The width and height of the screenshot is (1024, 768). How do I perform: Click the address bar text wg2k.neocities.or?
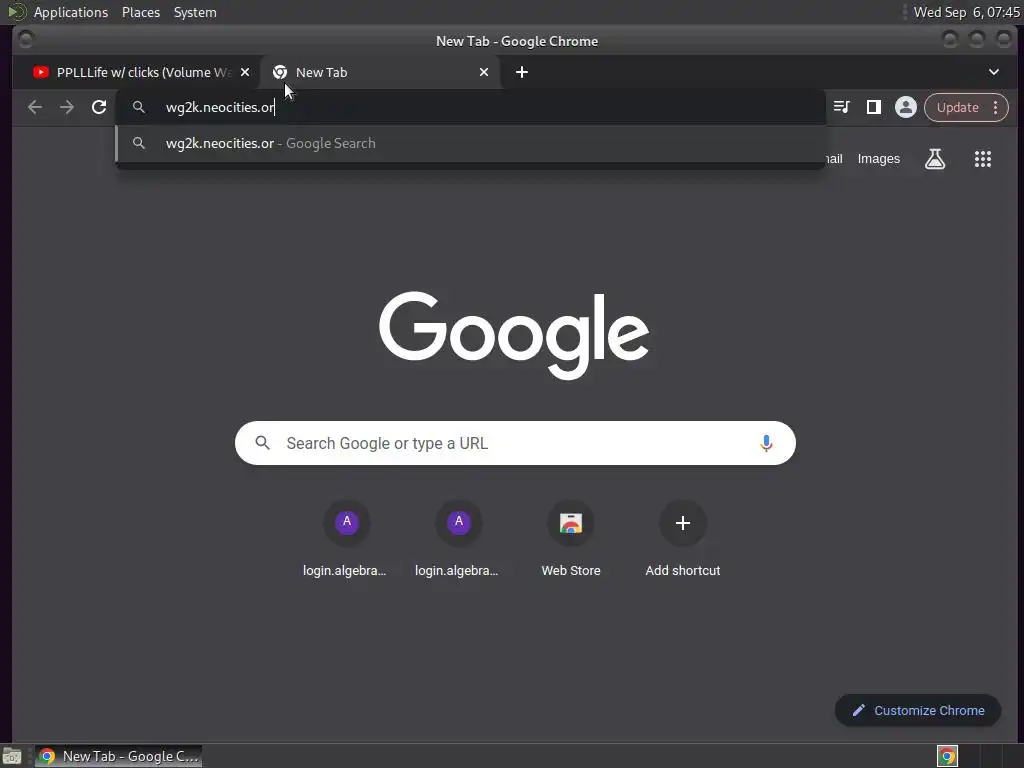click(x=219, y=107)
